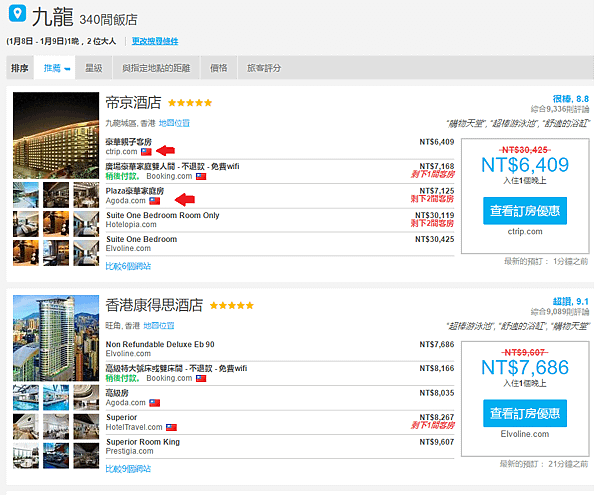This screenshot has width=600, height=495.
Task: Click the five-star rating of 香港康得思酒店
Action: coord(232,305)
